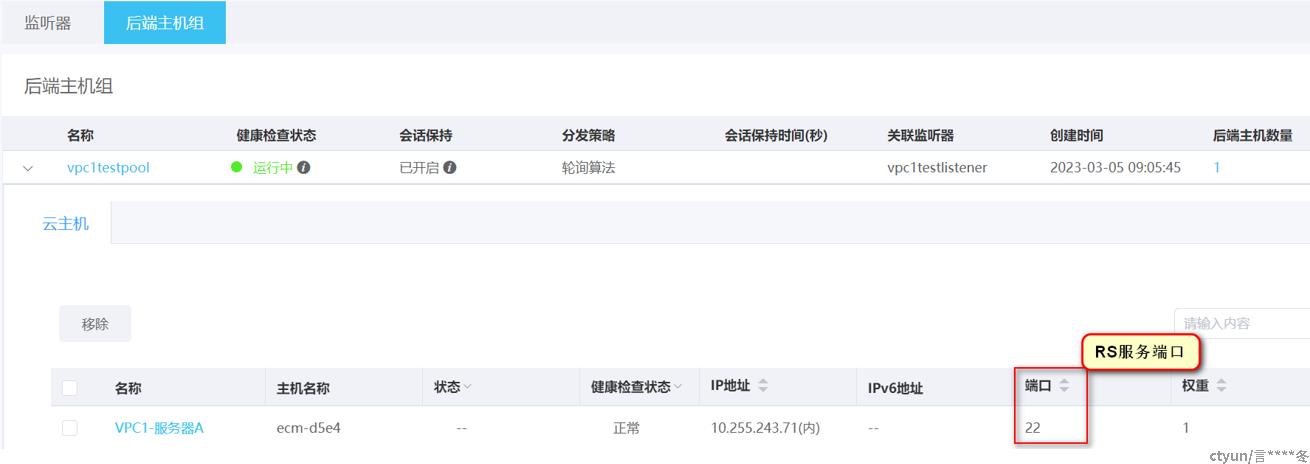This screenshot has height=464, width=1310.
Task: Click info icon next to 运行中 status
Action: click(303, 168)
